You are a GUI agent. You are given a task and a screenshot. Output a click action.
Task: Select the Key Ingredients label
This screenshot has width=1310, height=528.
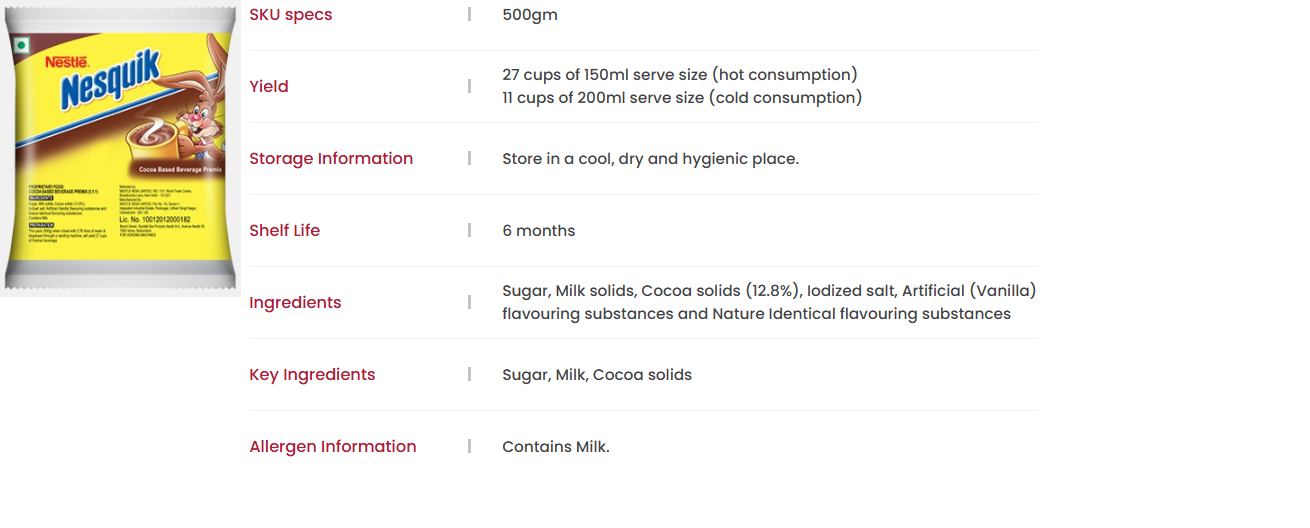coord(312,374)
